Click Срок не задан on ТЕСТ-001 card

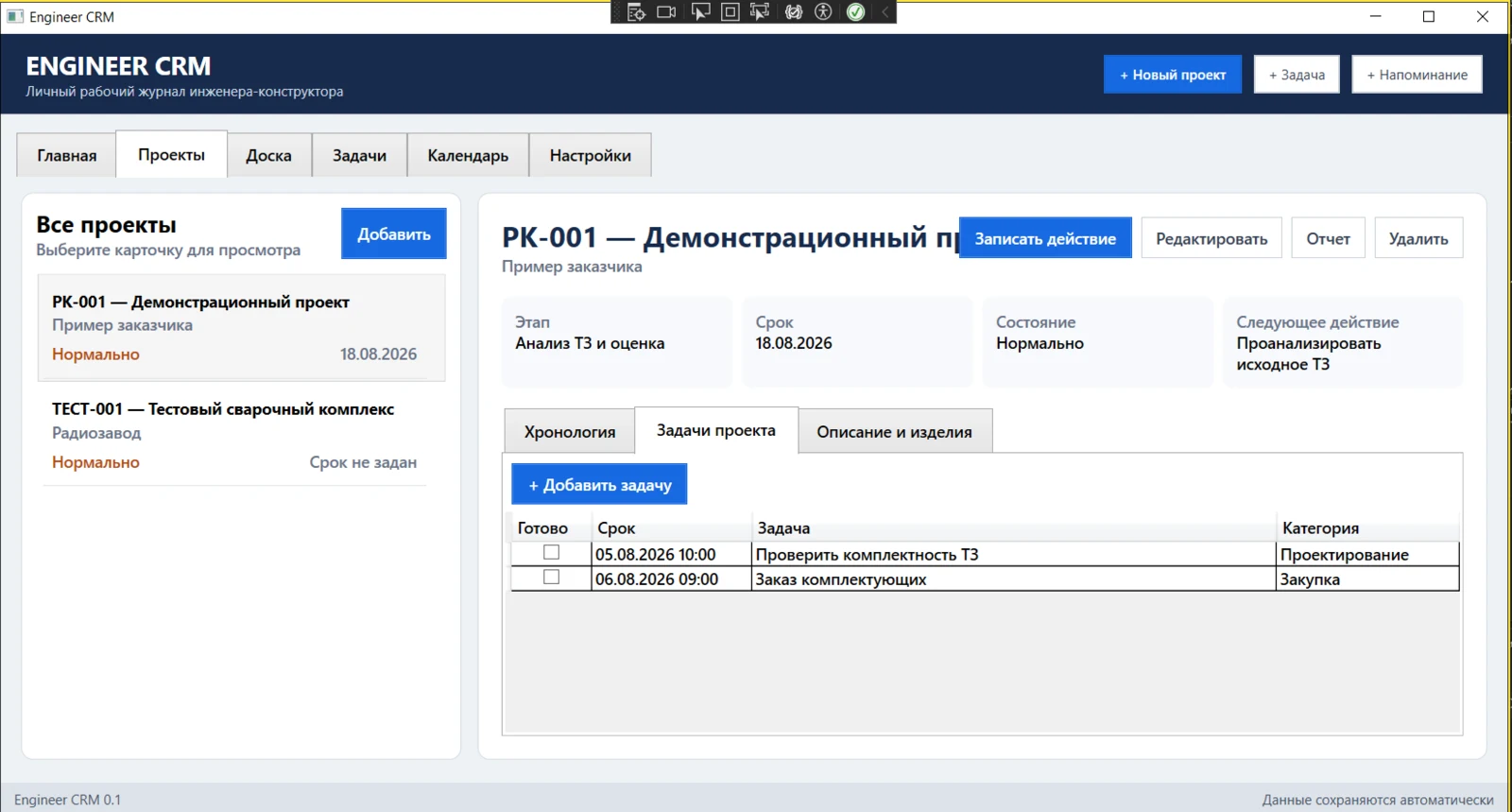click(363, 462)
